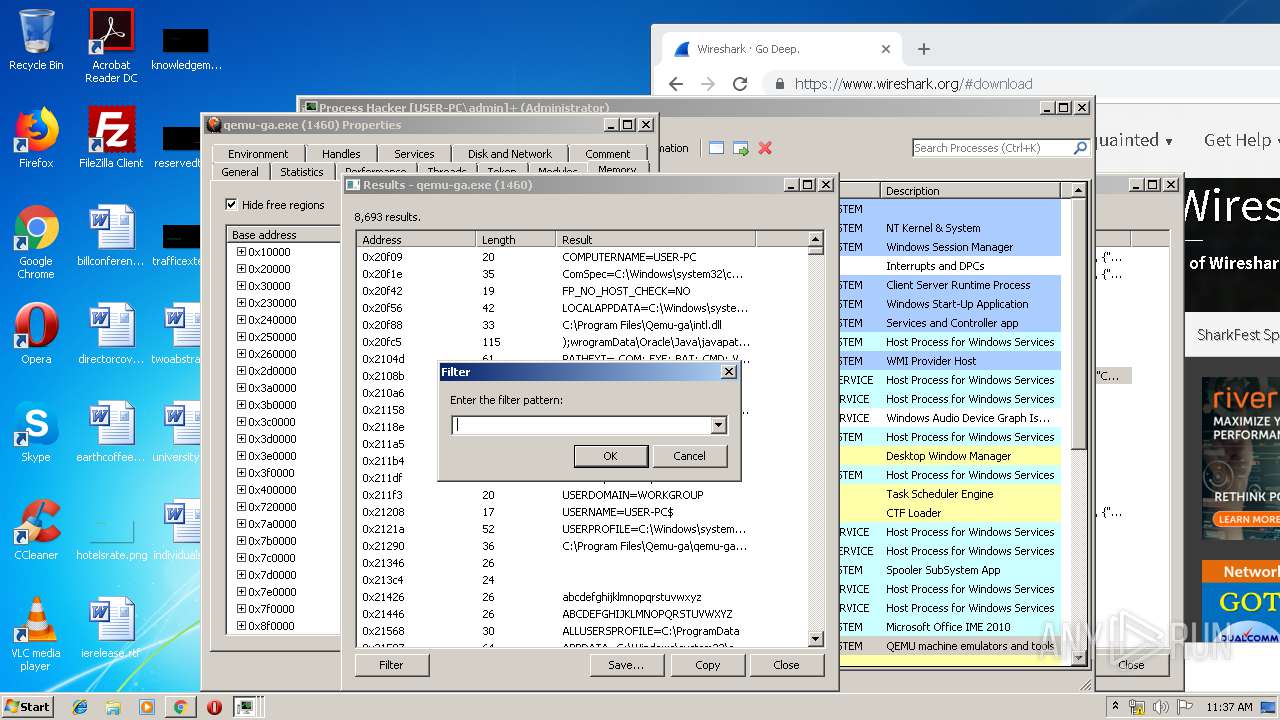Expand the 0x20000 memory region
This screenshot has width=1280, height=720.
241,269
